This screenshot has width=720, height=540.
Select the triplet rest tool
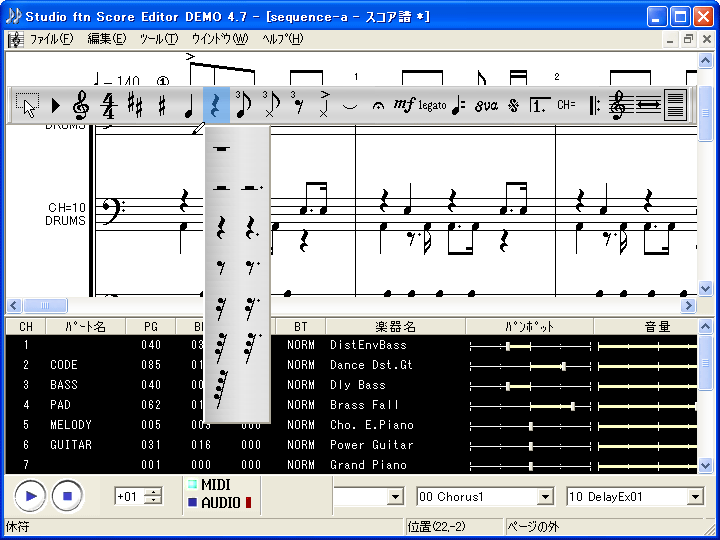(297, 105)
